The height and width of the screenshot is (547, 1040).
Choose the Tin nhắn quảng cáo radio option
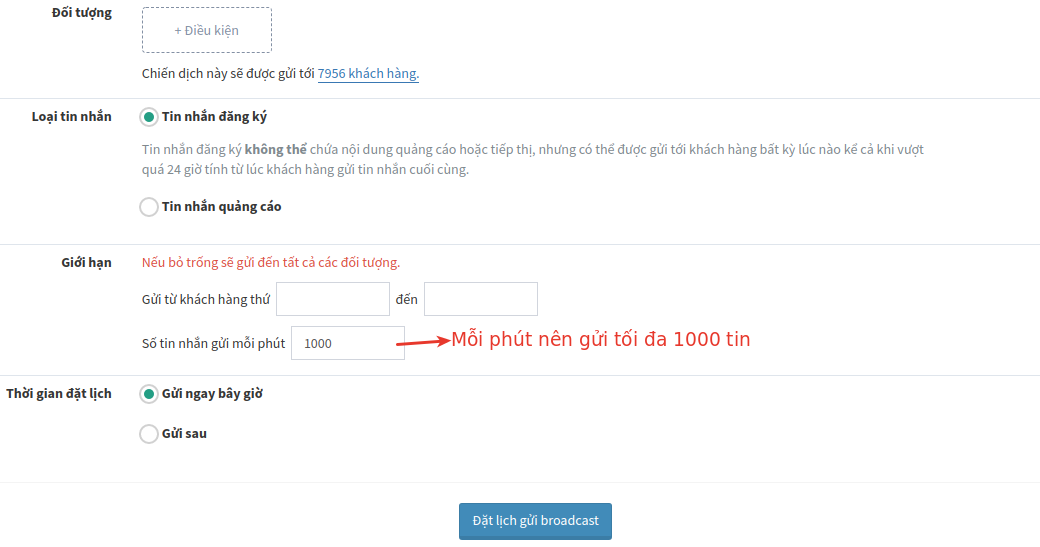pos(149,207)
